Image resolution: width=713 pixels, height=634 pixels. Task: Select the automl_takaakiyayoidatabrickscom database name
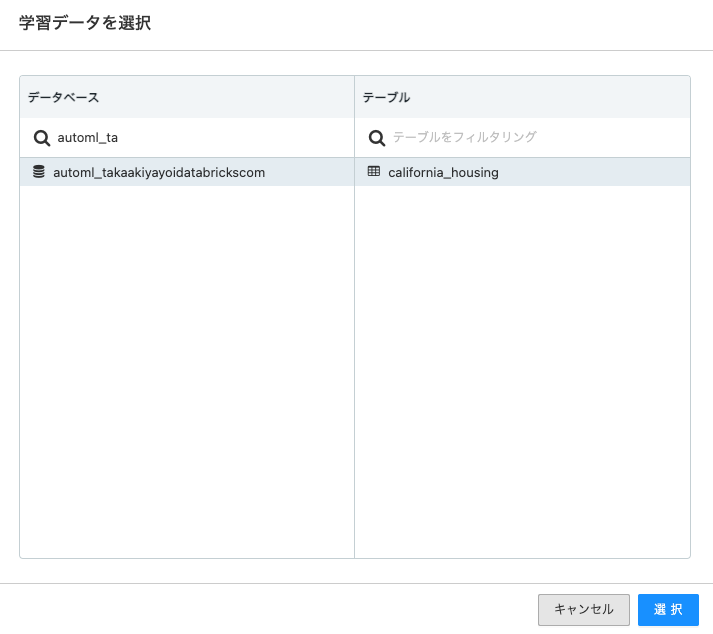point(159,172)
